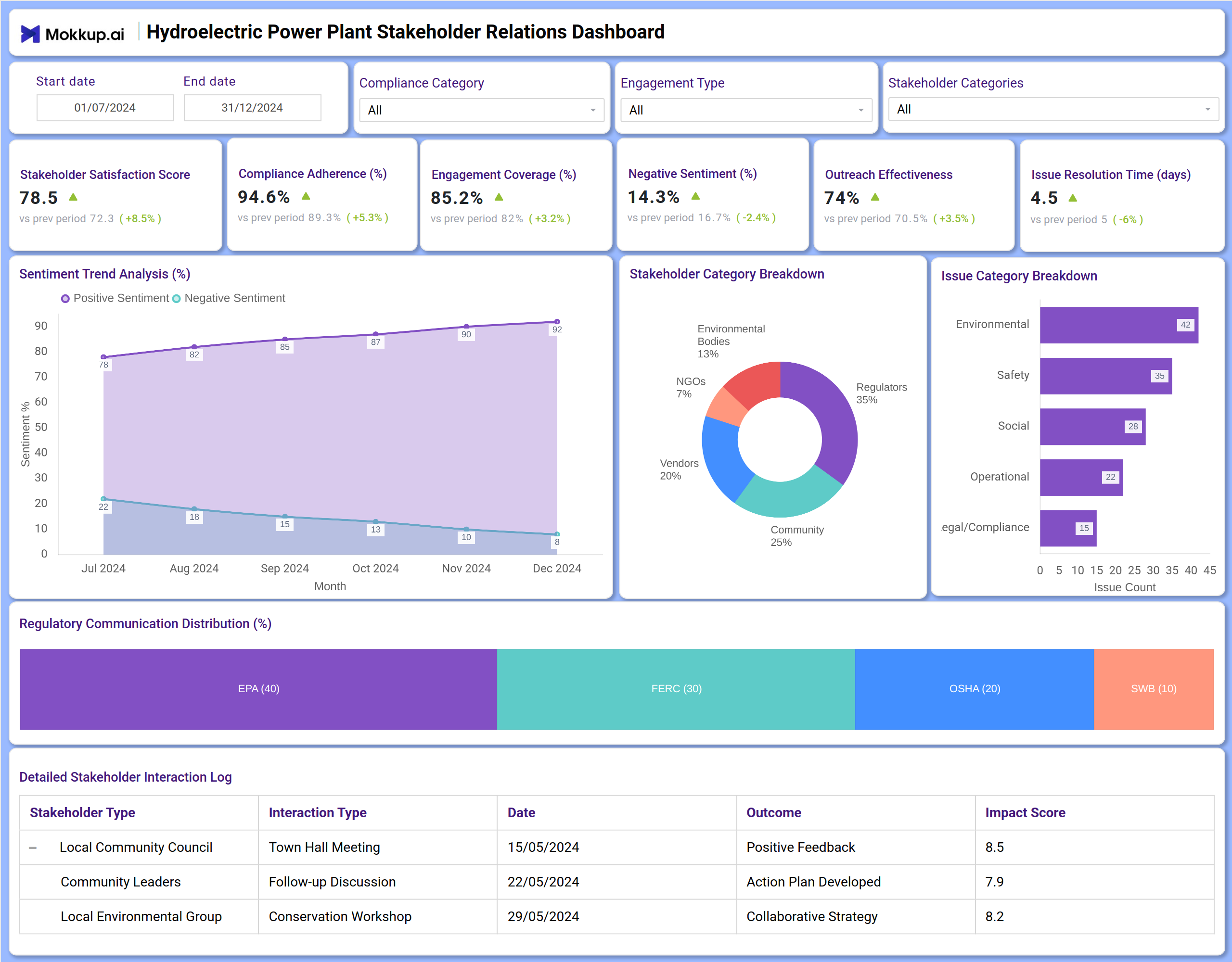
Task: Click Engagement Coverage green trend arrow
Action: [499, 197]
